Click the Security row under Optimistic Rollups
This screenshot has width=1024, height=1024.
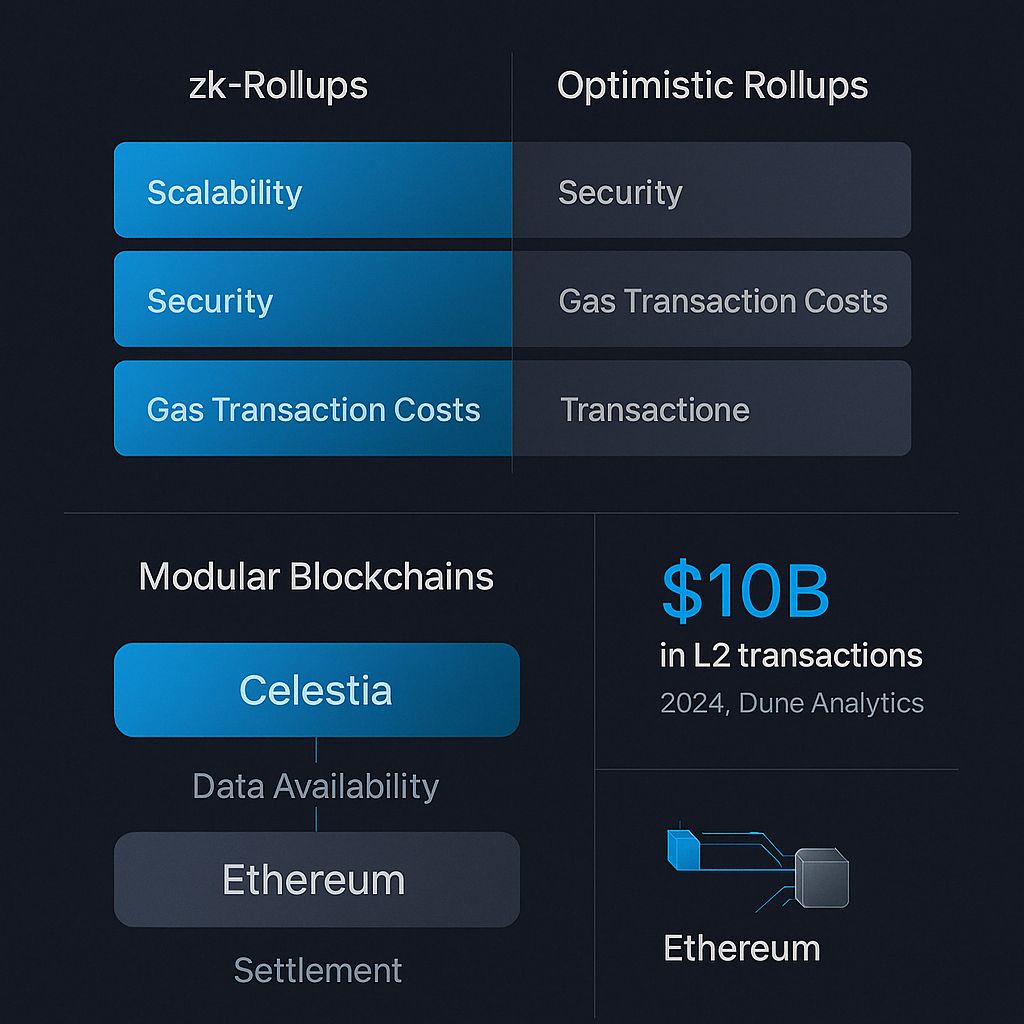(711, 190)
